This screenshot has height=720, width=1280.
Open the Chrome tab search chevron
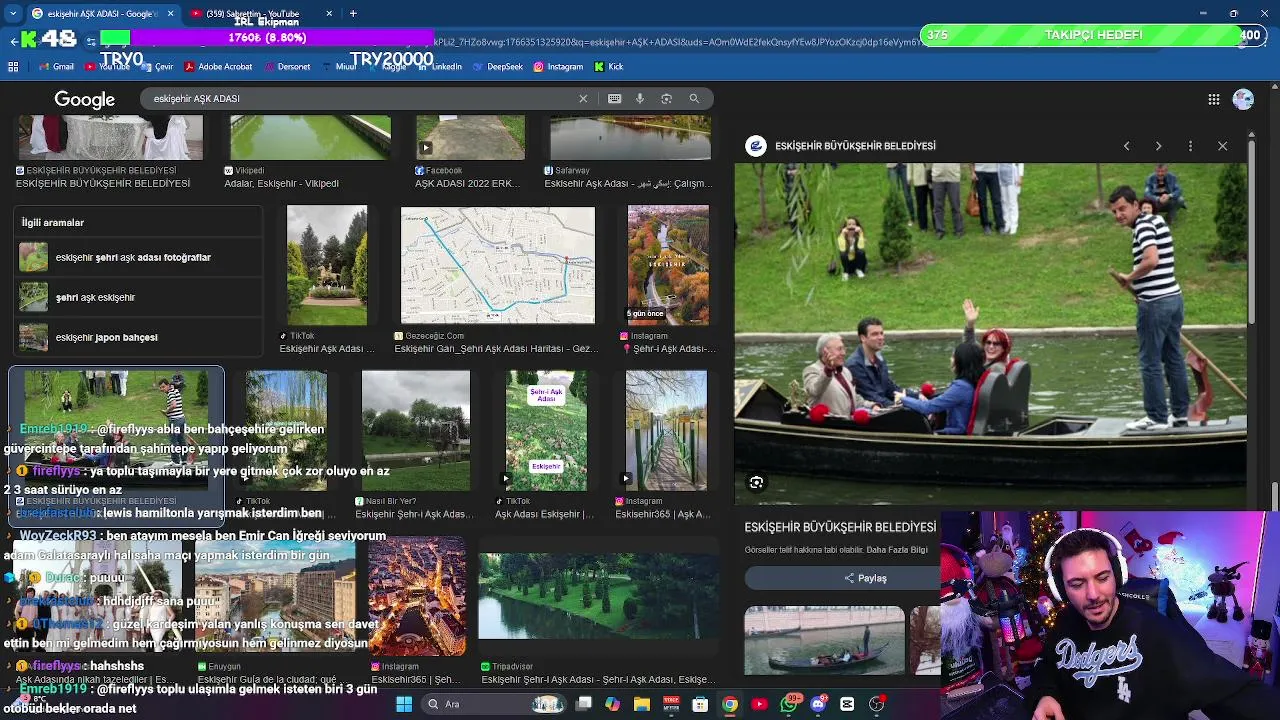(x=13, y=13)
